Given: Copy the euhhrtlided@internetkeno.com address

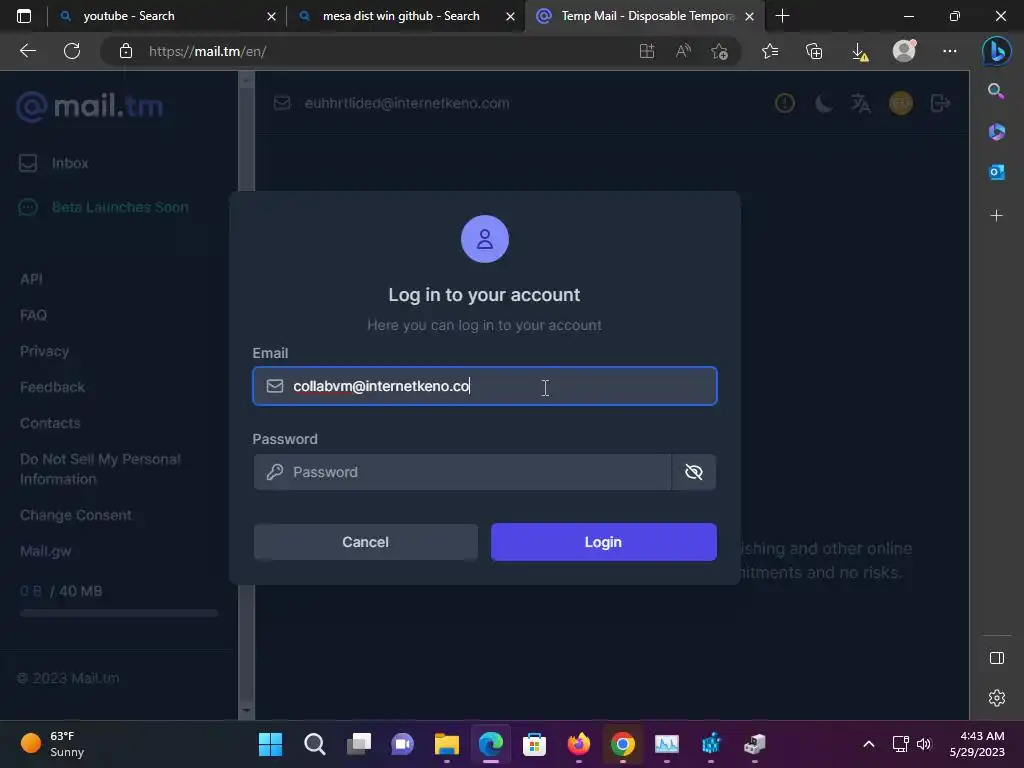Looking at the screenshot, I should [x=407, y=103].
